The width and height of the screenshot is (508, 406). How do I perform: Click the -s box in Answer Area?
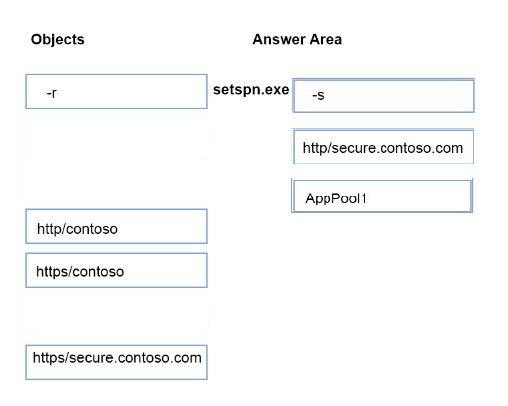(x=383, y=96)
